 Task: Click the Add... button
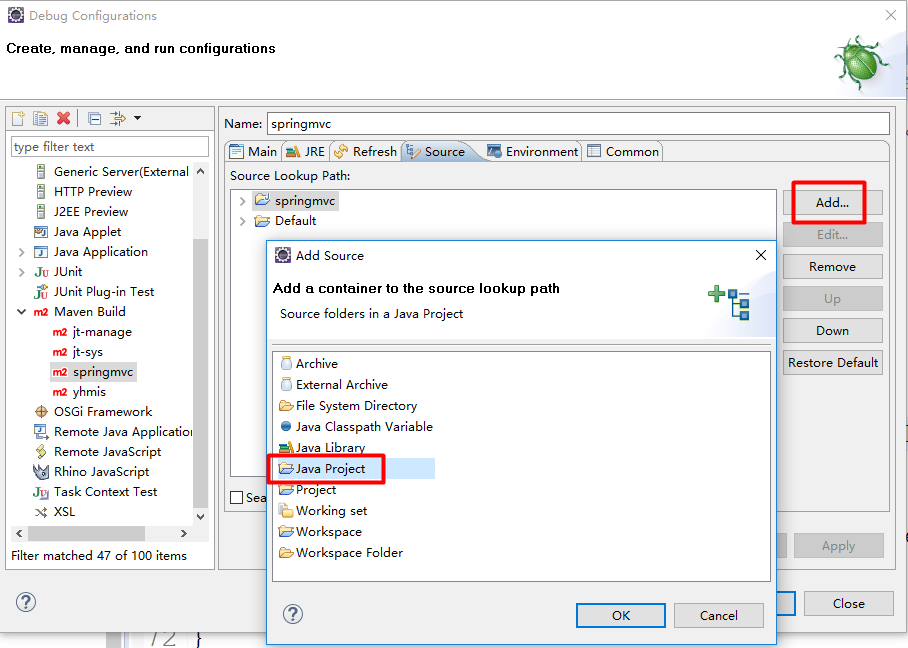[x=832, y=203]
